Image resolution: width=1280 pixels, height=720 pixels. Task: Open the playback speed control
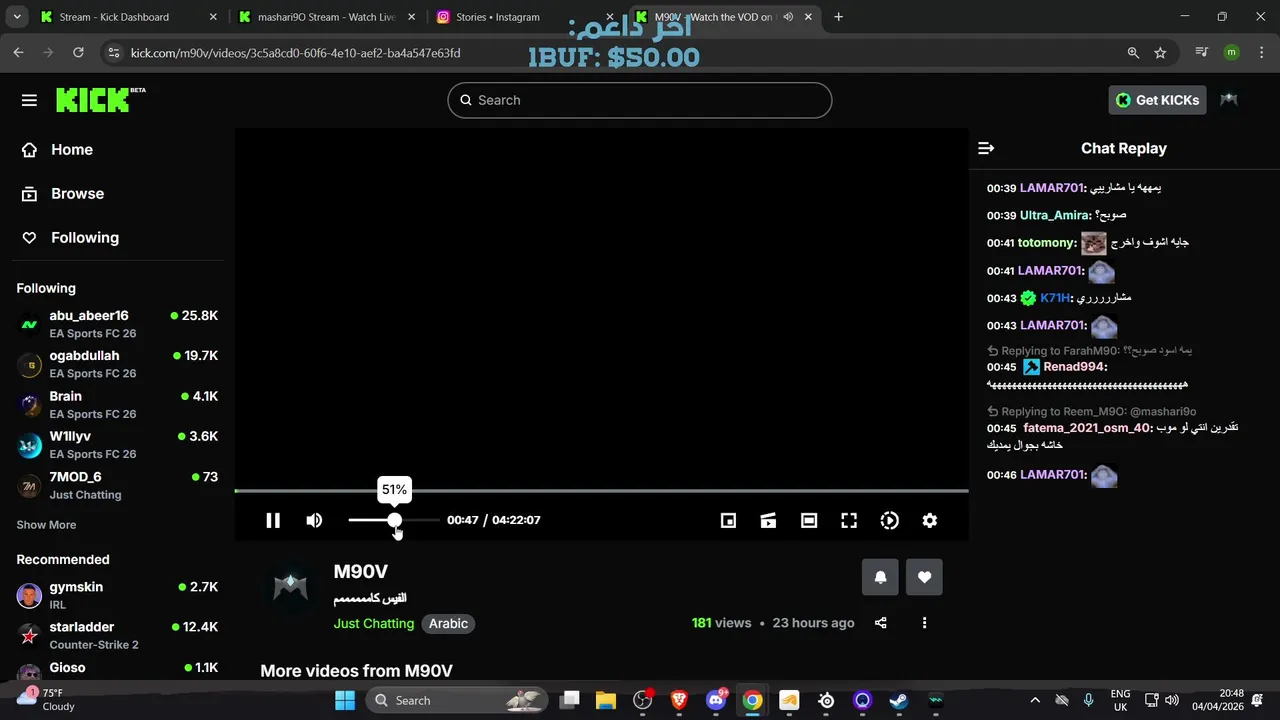point(889,520)
